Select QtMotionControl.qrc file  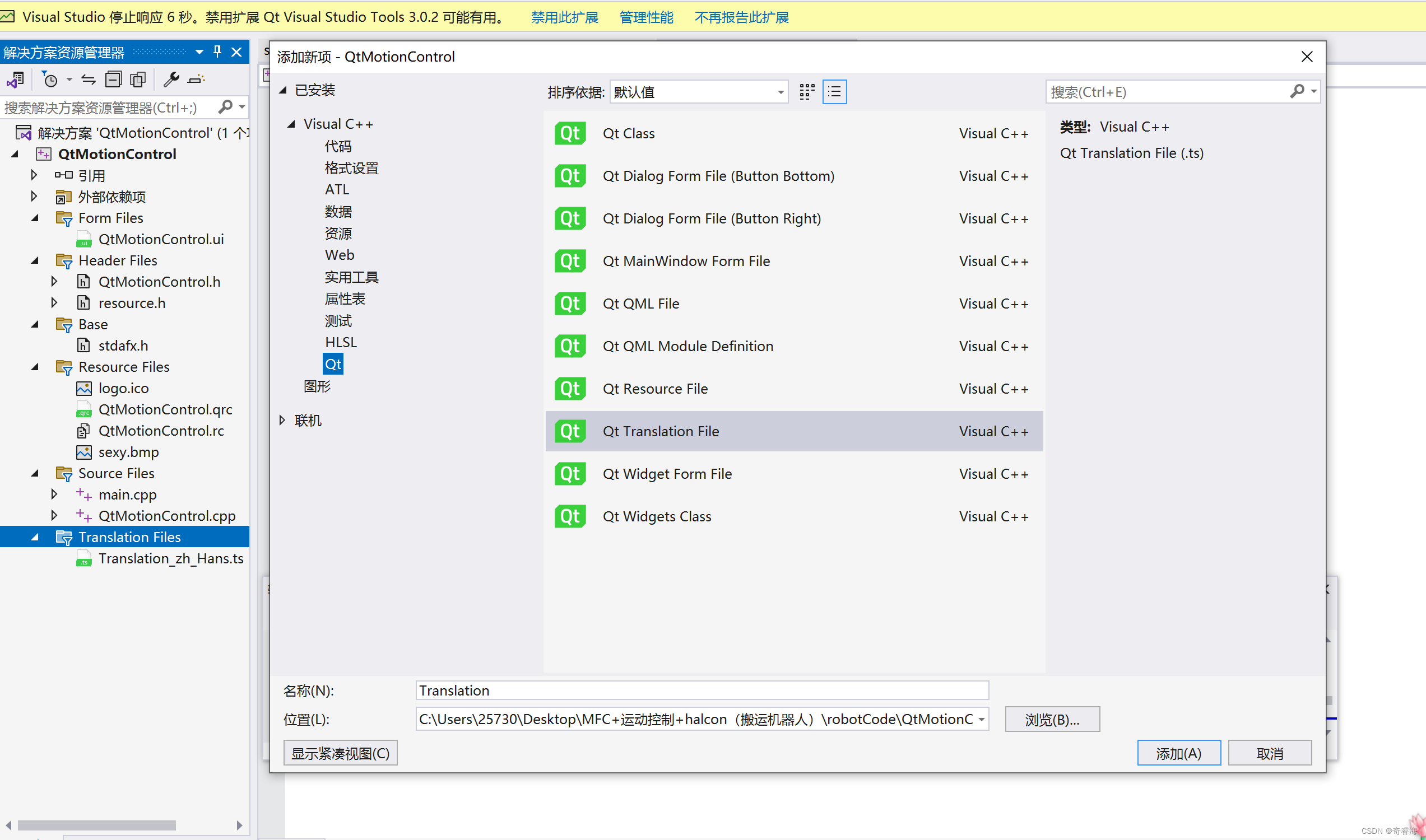[165, 409]
